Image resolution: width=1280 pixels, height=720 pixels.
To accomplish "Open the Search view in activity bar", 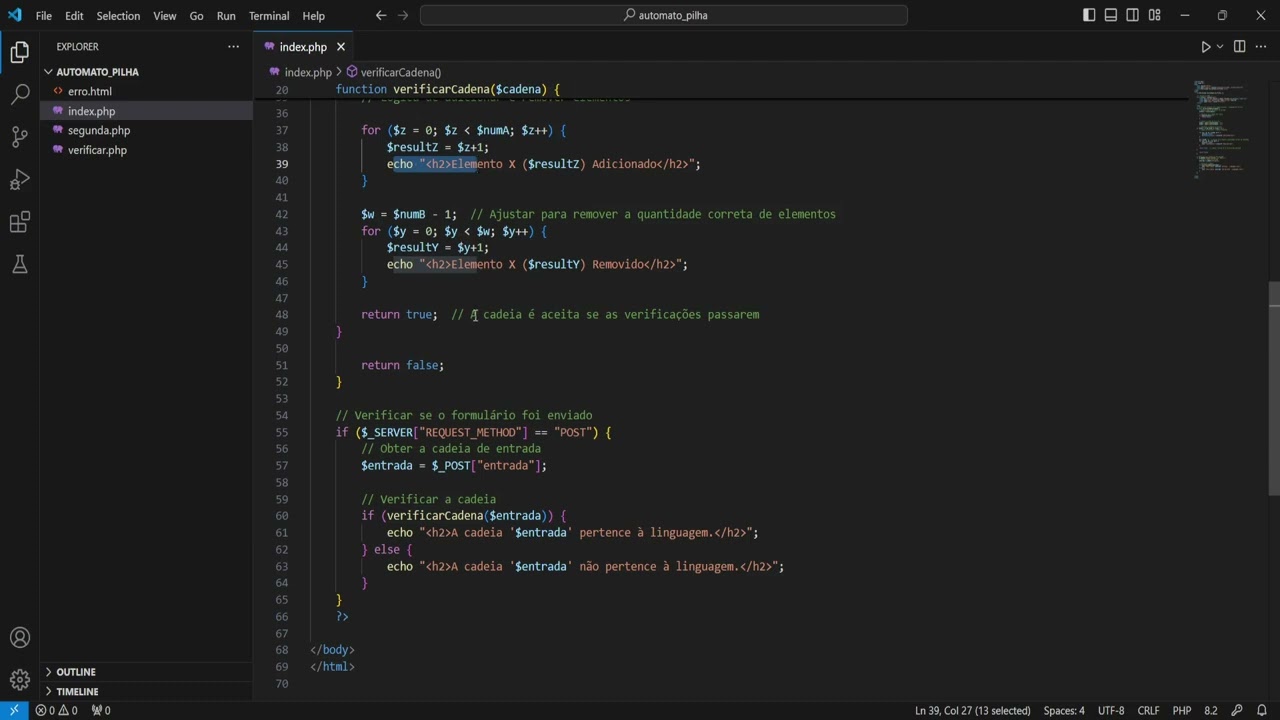I will [20, 95].
